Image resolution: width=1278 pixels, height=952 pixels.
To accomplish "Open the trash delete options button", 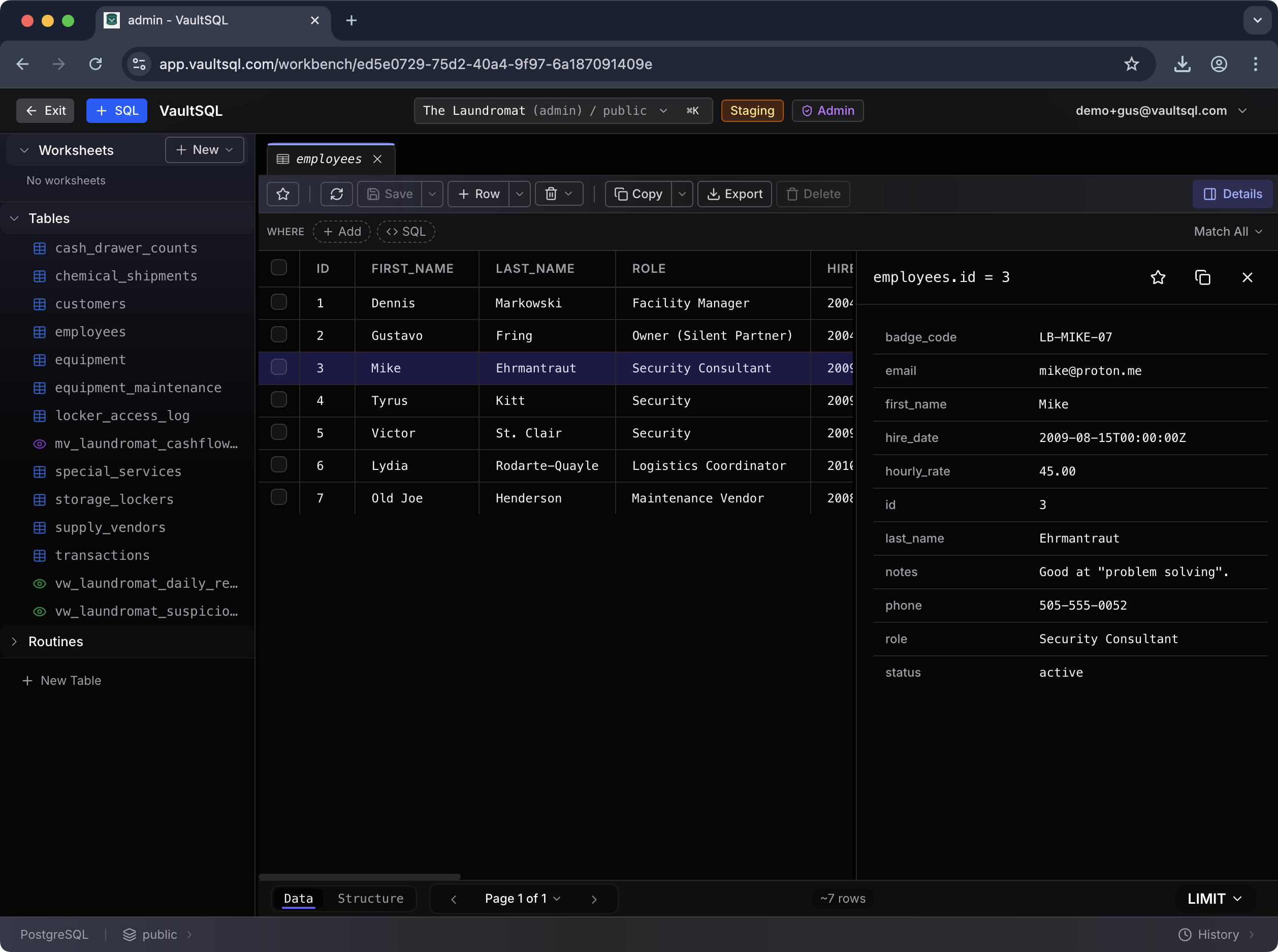I will [x=559, y=194].
